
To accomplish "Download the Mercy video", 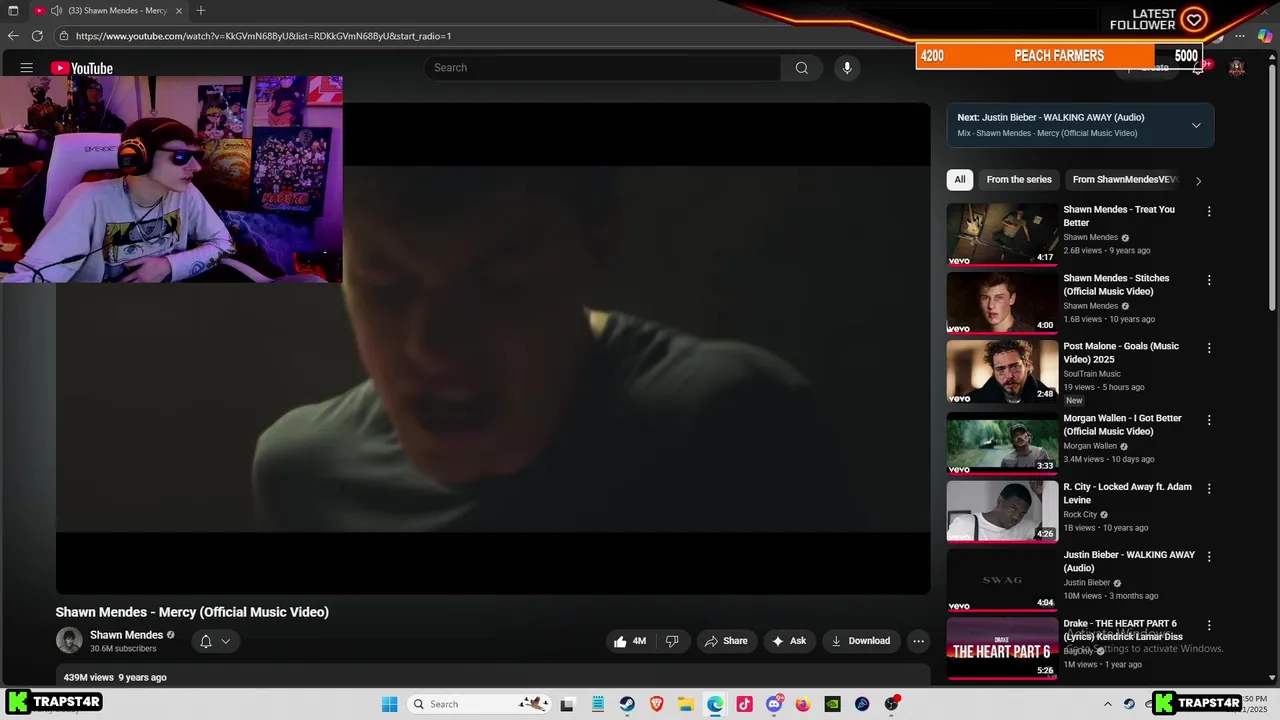I will click(x=860, y=641).
